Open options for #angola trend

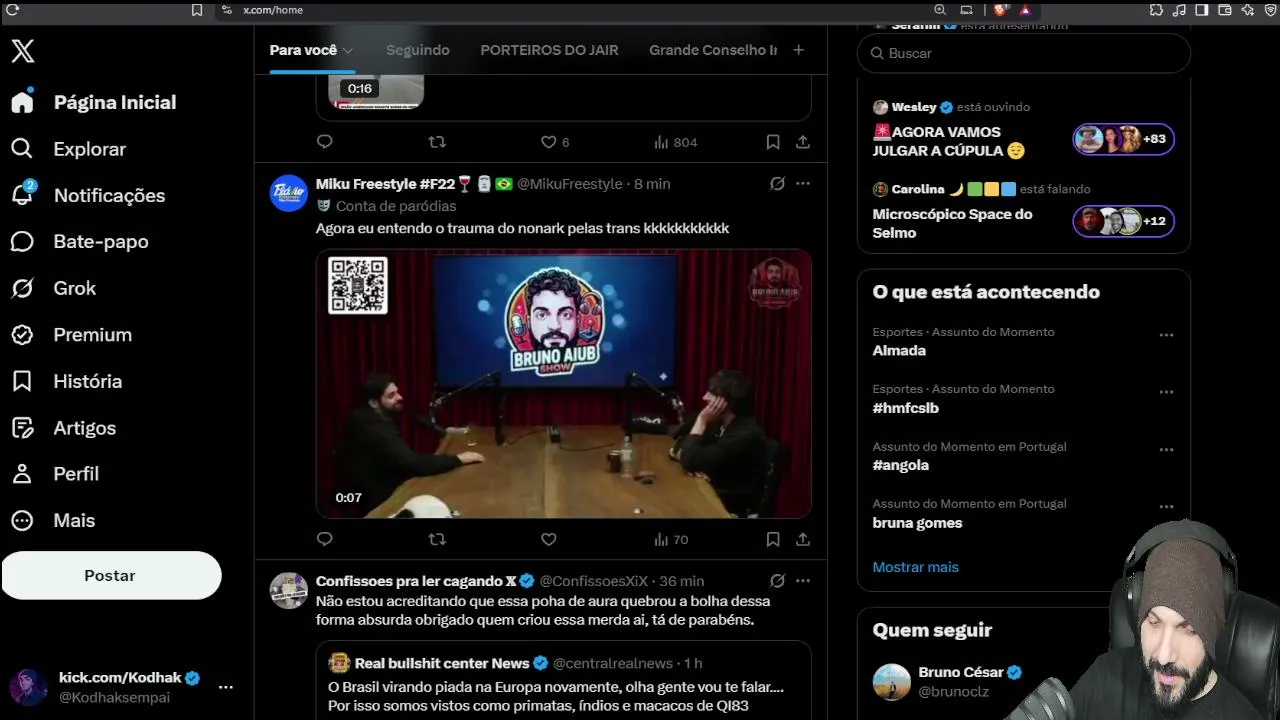[x=1166, y=450]
